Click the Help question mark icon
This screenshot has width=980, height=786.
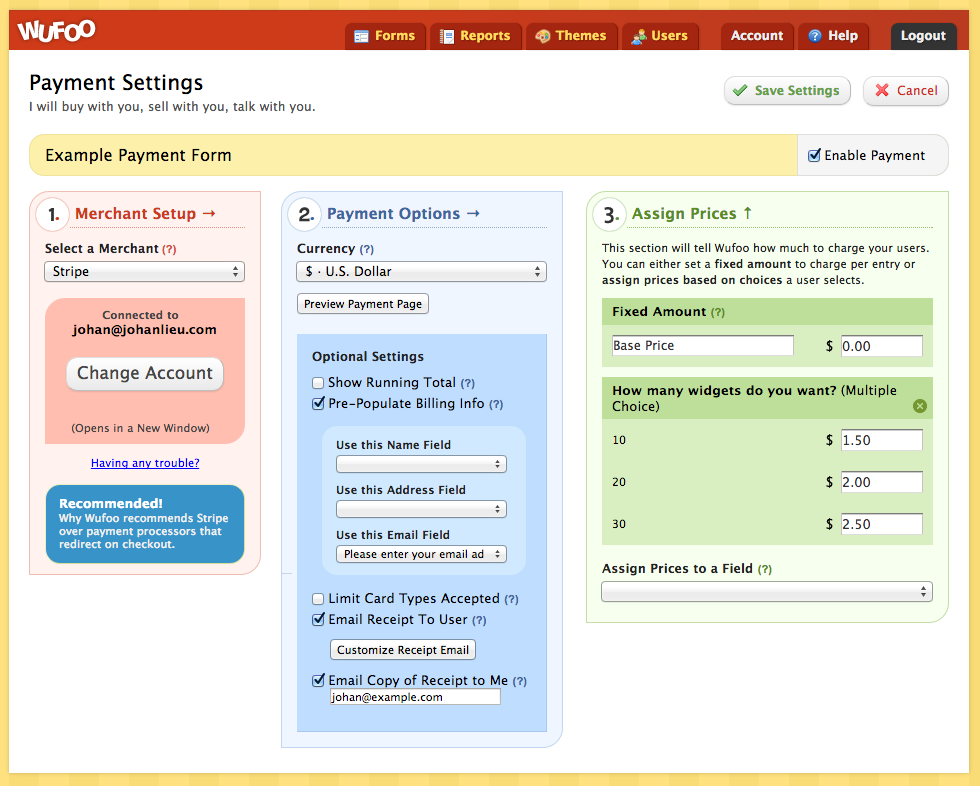814,36
